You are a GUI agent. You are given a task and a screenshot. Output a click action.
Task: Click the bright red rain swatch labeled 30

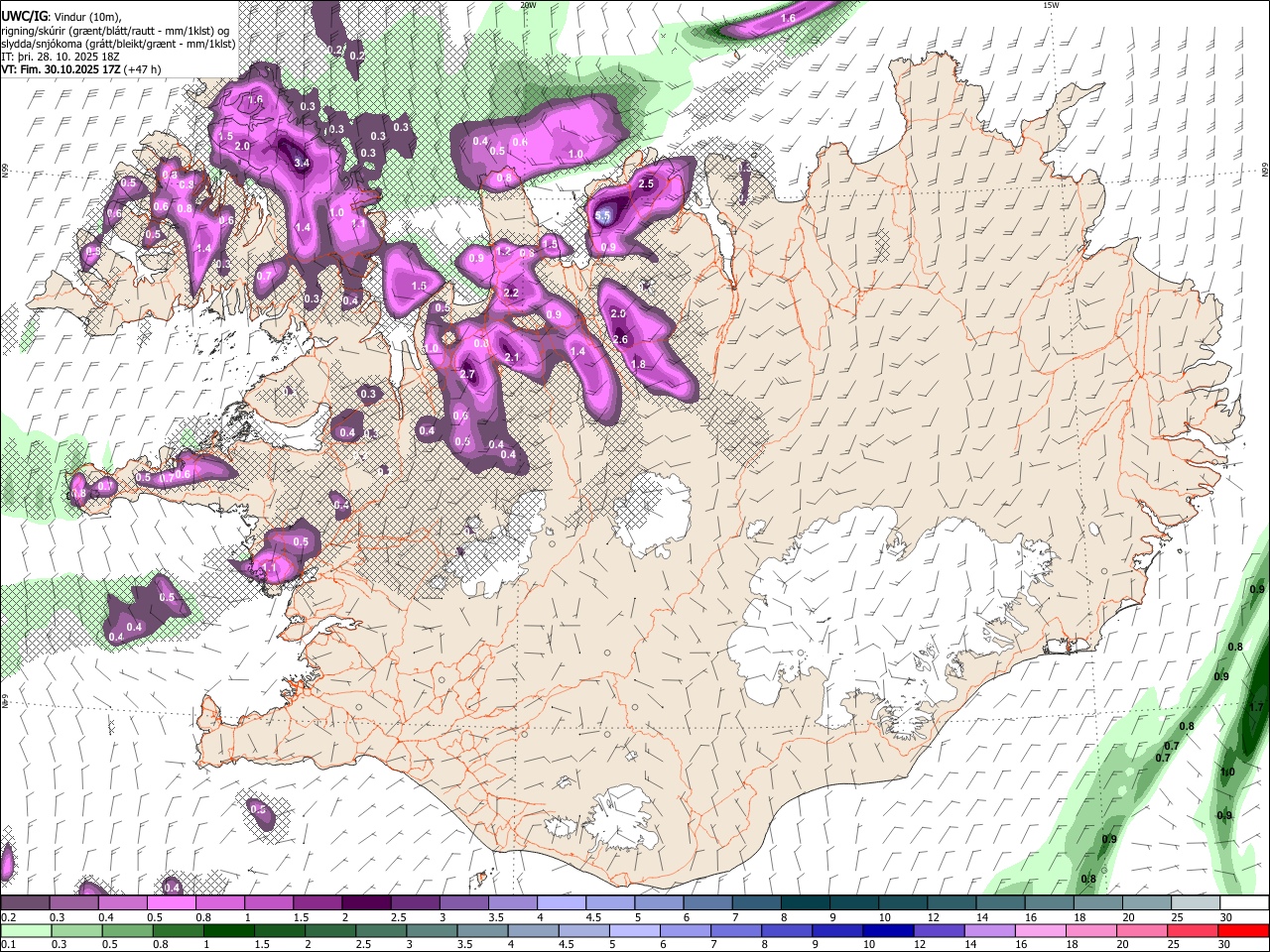click(x=1242, y=930)
